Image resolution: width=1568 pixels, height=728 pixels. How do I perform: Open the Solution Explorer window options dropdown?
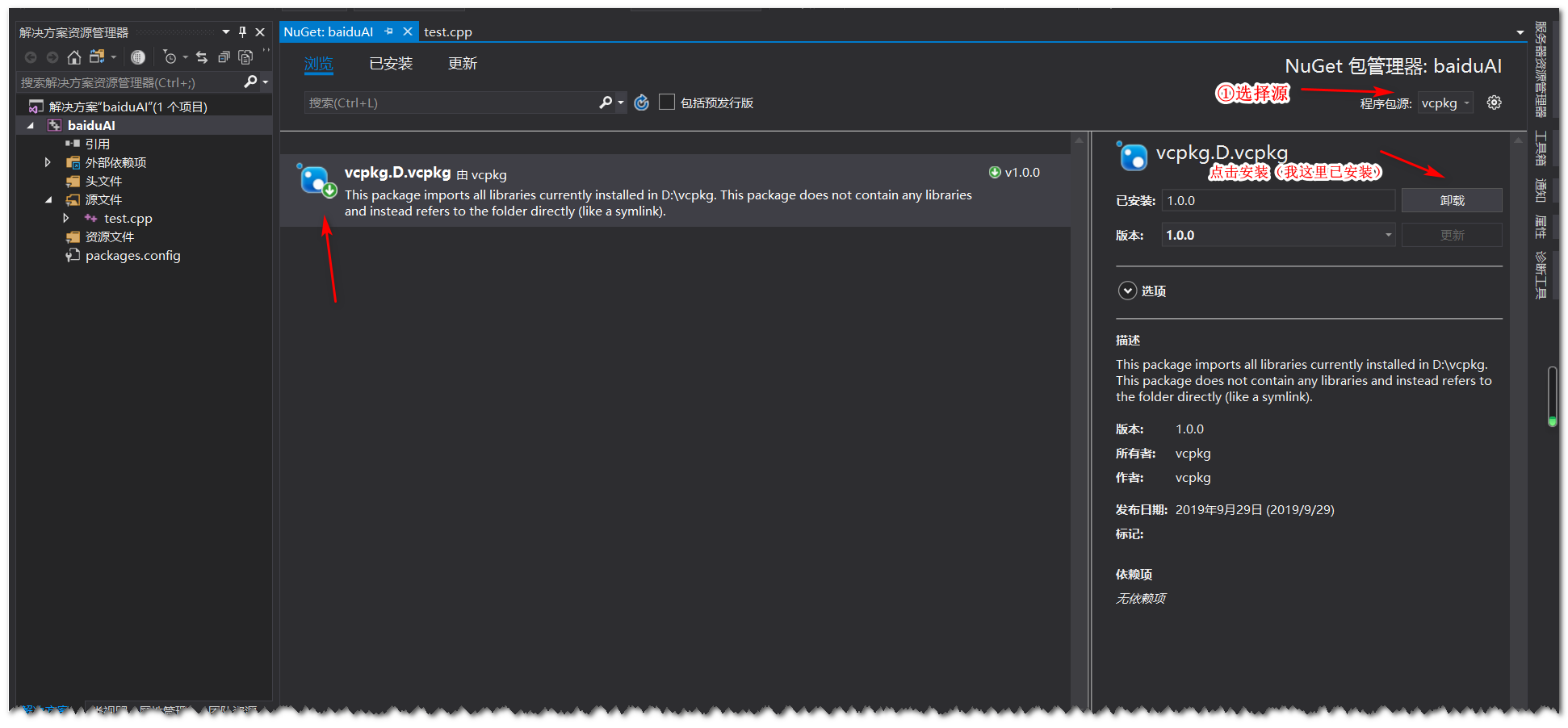226,32
